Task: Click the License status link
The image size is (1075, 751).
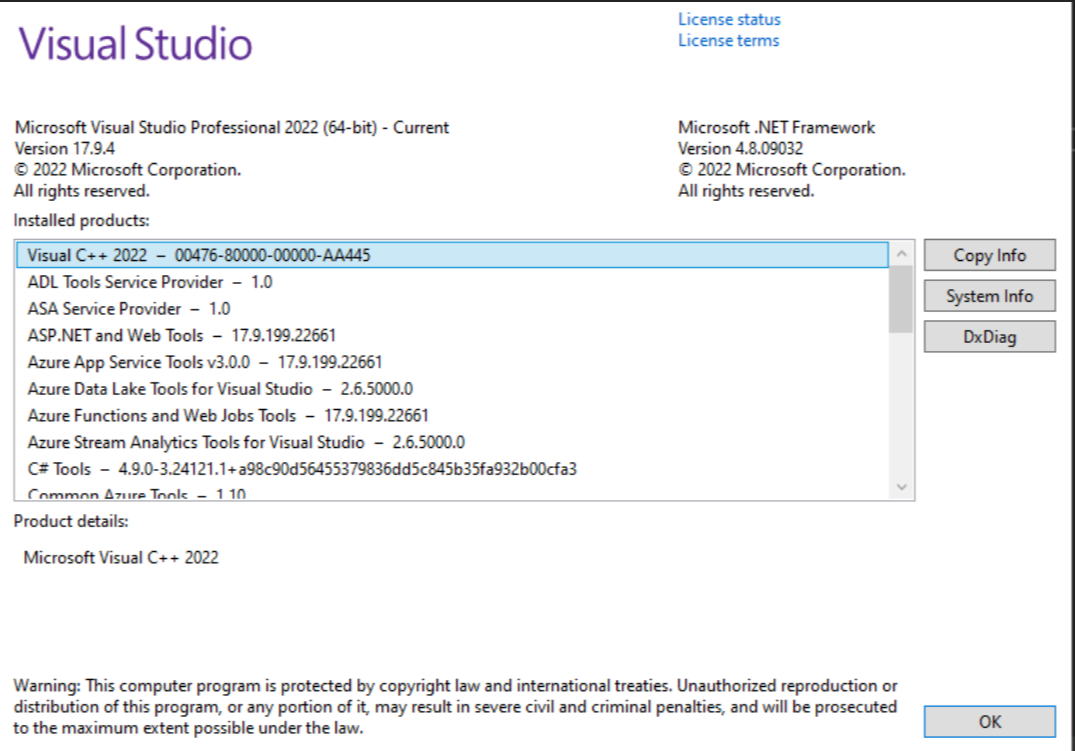Action: tap(728, 19)
